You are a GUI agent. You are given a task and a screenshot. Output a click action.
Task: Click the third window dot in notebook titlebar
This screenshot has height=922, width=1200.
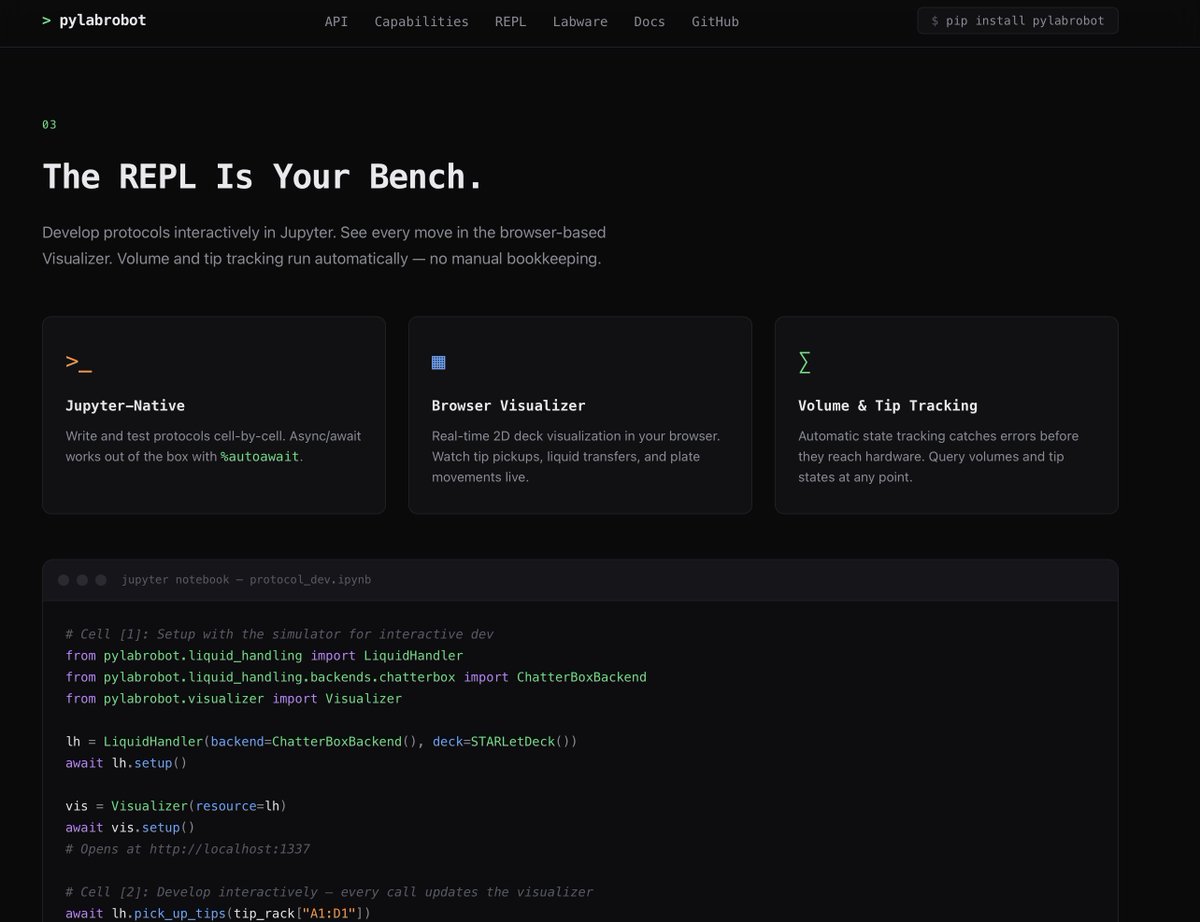(x=101, y=580)
